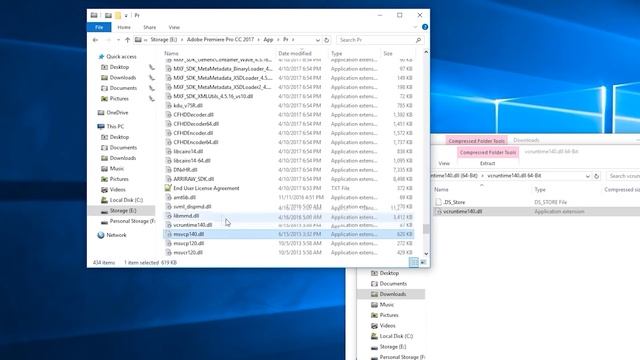Select the ARRIRAW_SDK.dll file
The width and height of the screenshot is (640, 360).
click(193, 179)
